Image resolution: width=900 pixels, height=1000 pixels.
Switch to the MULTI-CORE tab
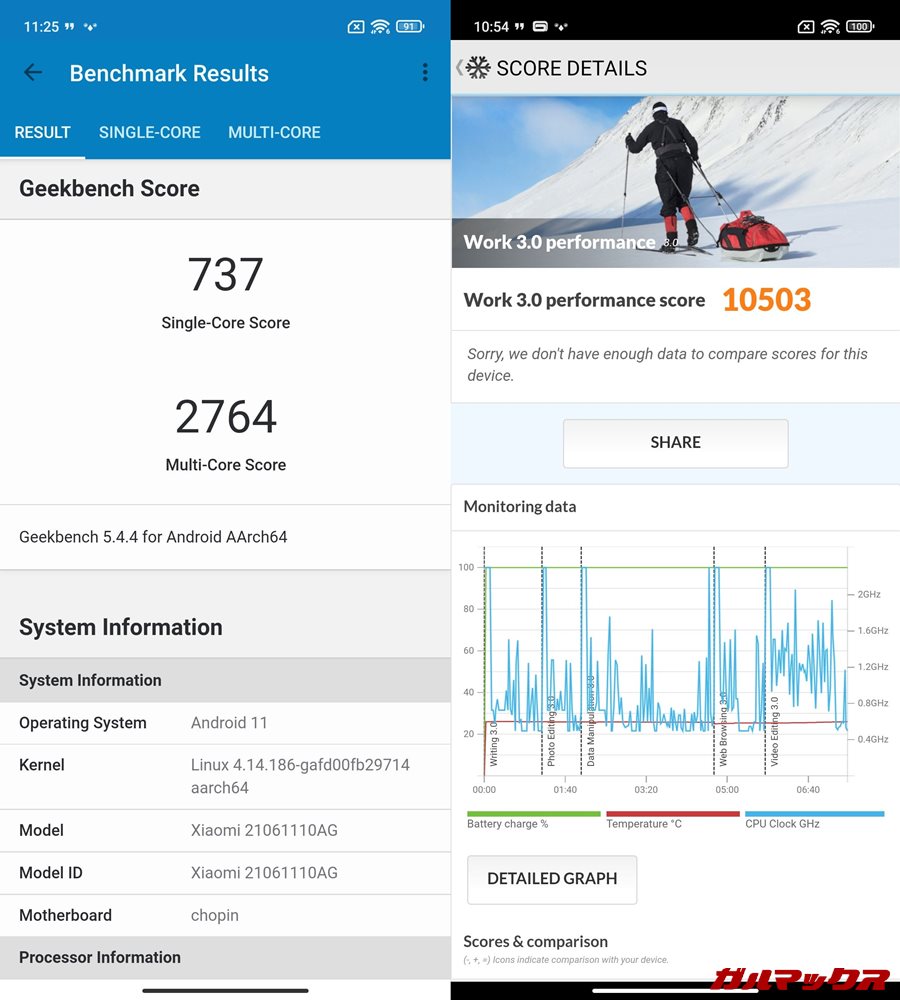[274, 132]
